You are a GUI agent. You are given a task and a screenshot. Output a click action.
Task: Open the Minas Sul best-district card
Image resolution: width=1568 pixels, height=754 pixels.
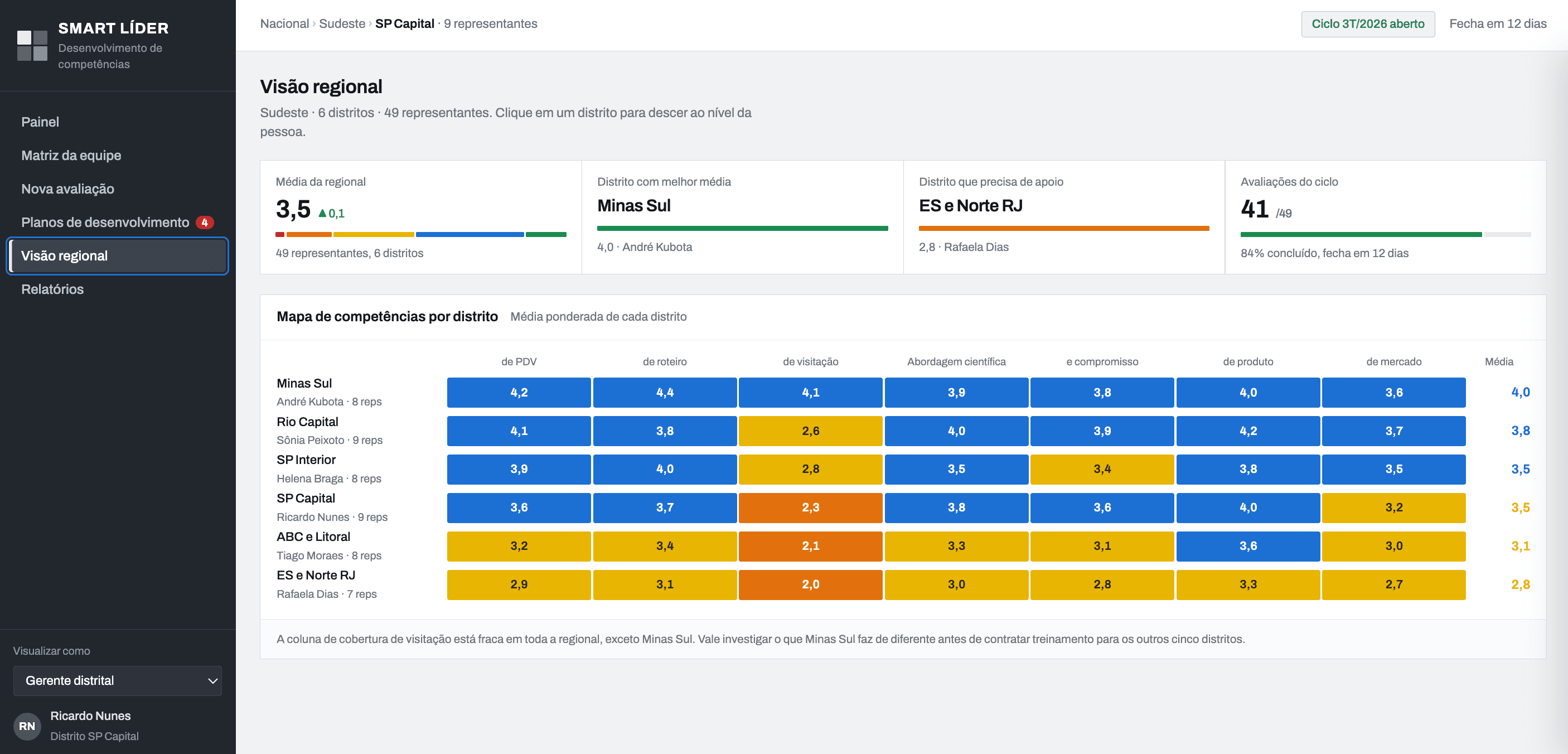tap(742, 217)
